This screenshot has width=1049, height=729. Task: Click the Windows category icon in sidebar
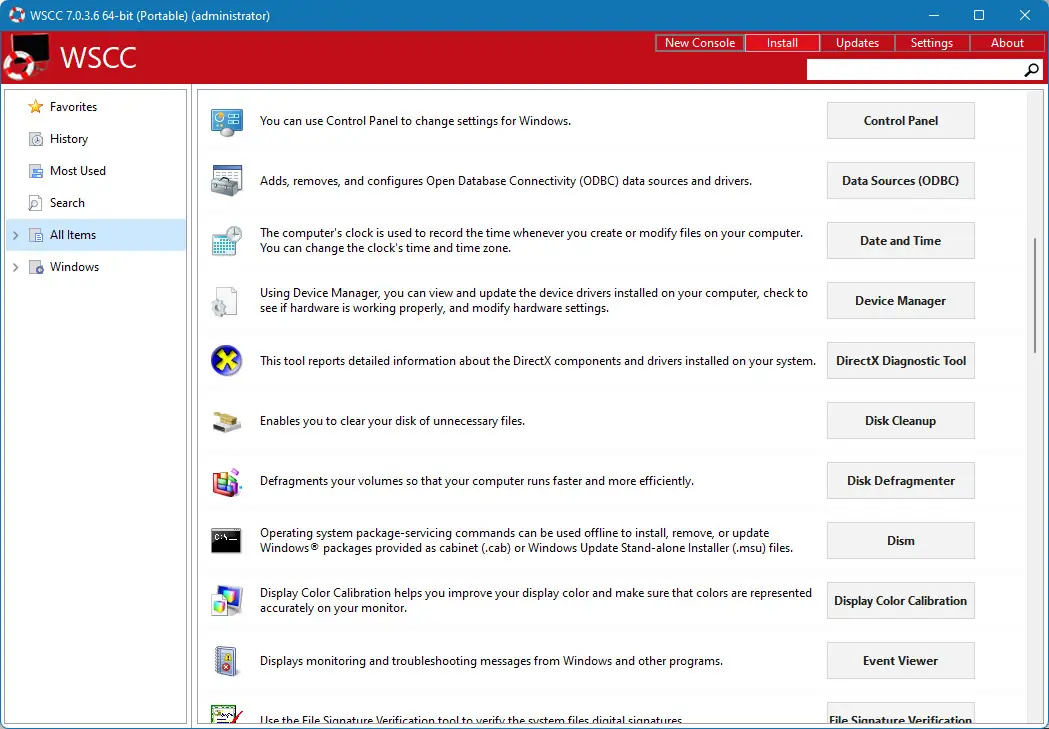[36, 267]
